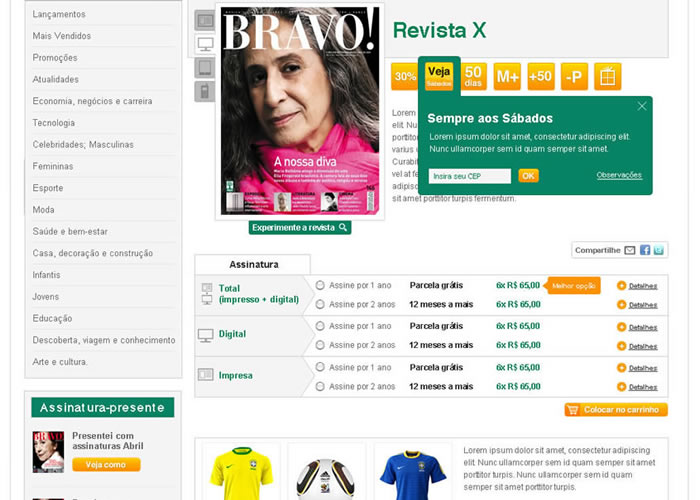Open Esporte category
700x500 pixels.
click(48, 188)
